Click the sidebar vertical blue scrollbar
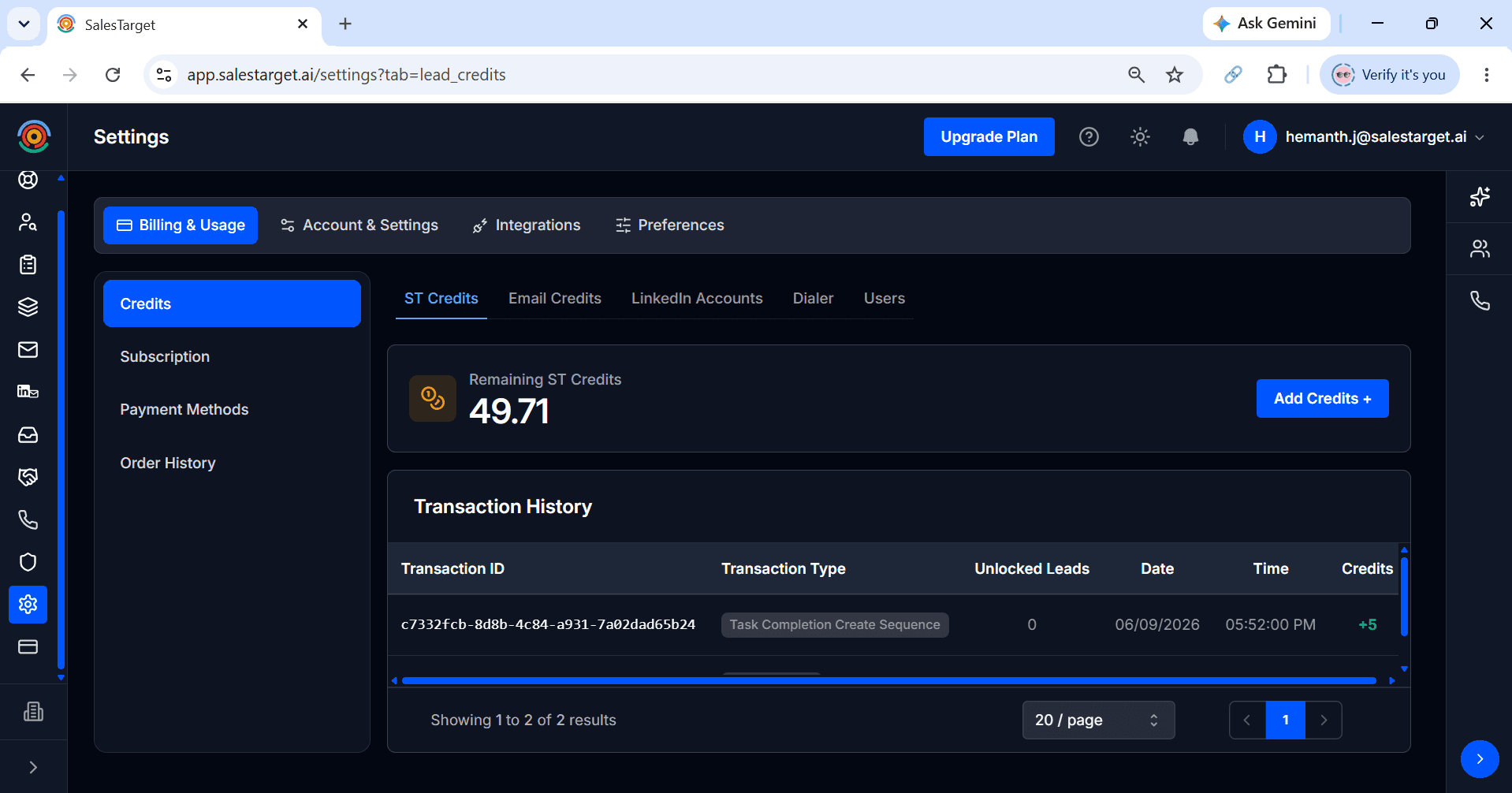The width and height of the screenshot is (1512, 793). [61, 440]
